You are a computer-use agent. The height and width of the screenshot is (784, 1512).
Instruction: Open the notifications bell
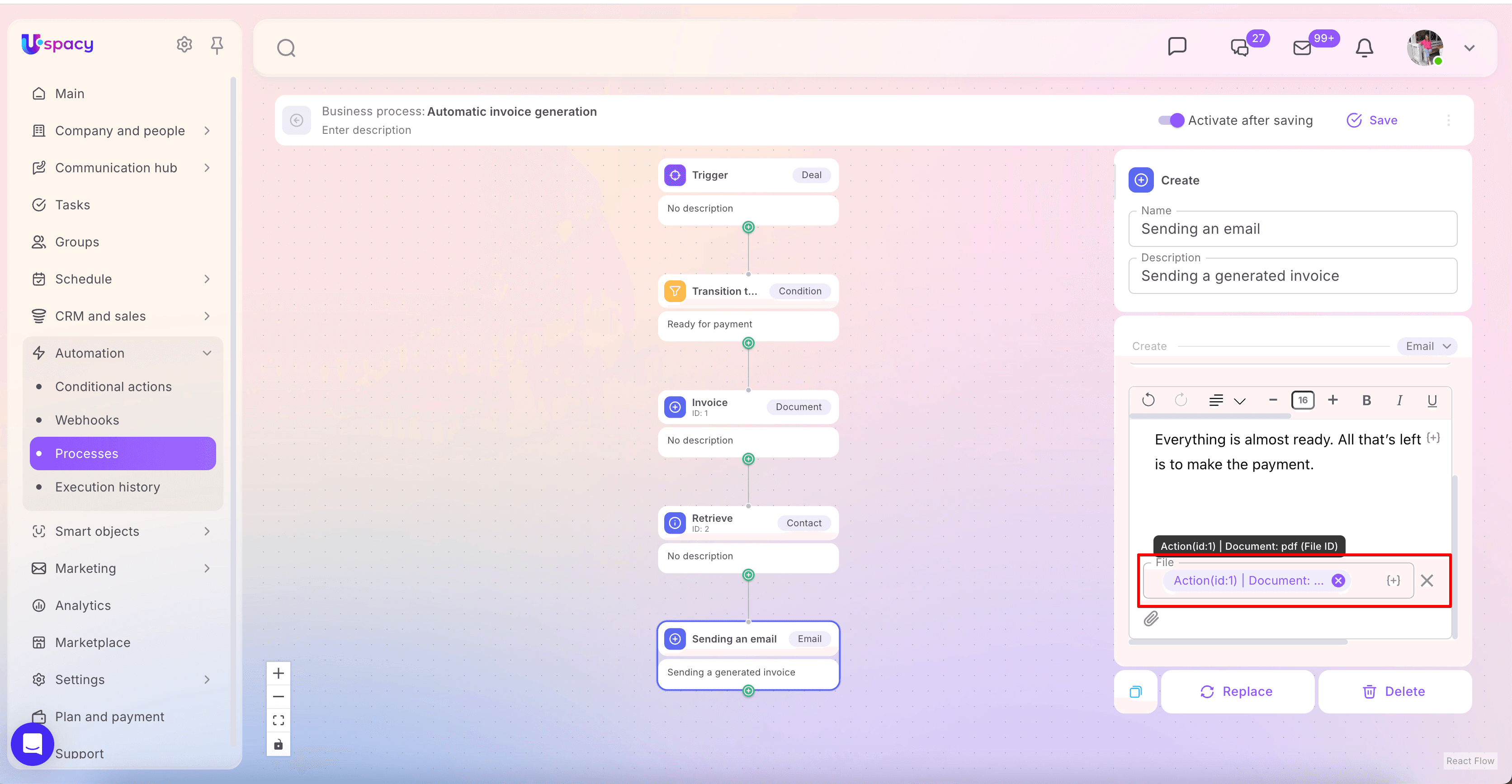tap(1364, 47)
